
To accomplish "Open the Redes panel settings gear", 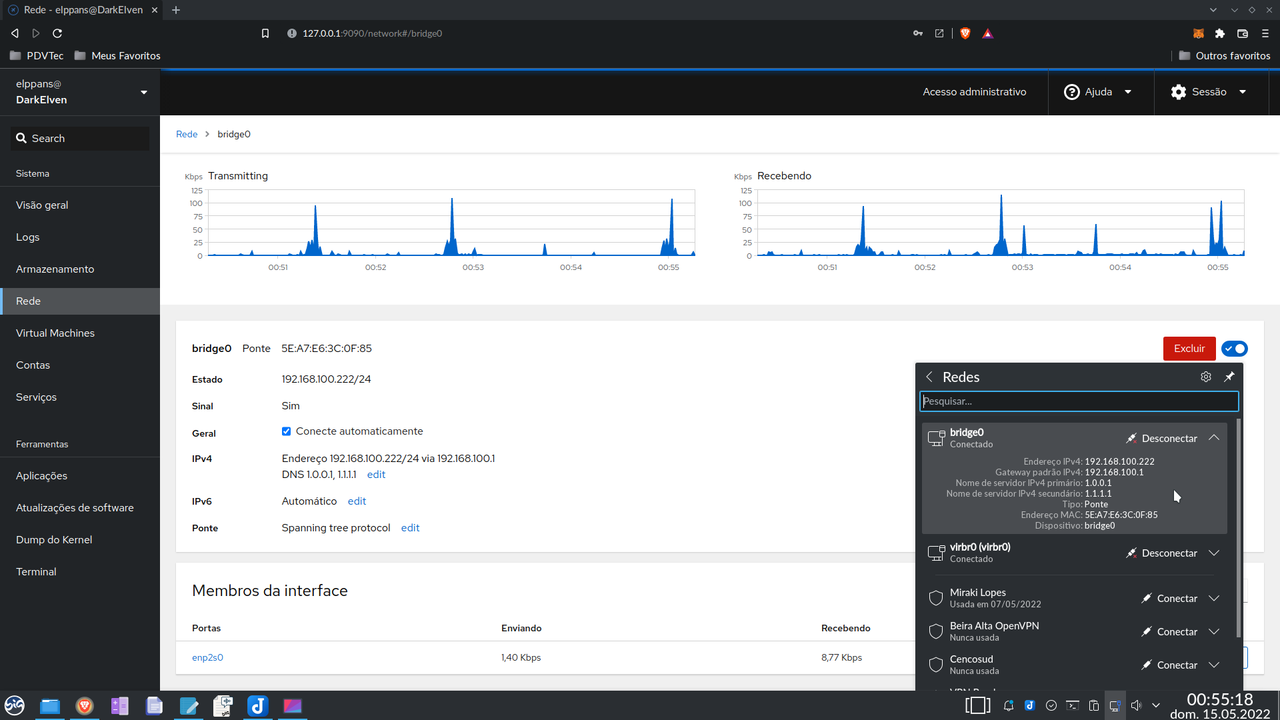I will (x=1205, y=377).
